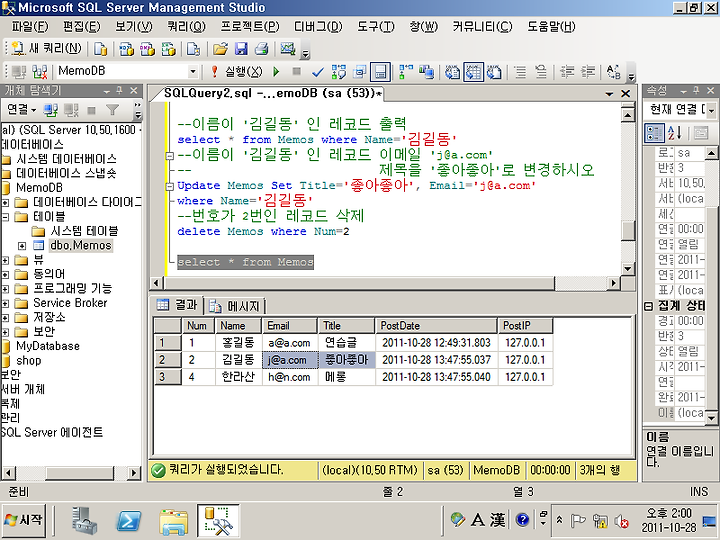Click the Categorized view icon in Properties panel
Image resolution: width=720 pixels, height=540 pixels.
coord(654,133)
